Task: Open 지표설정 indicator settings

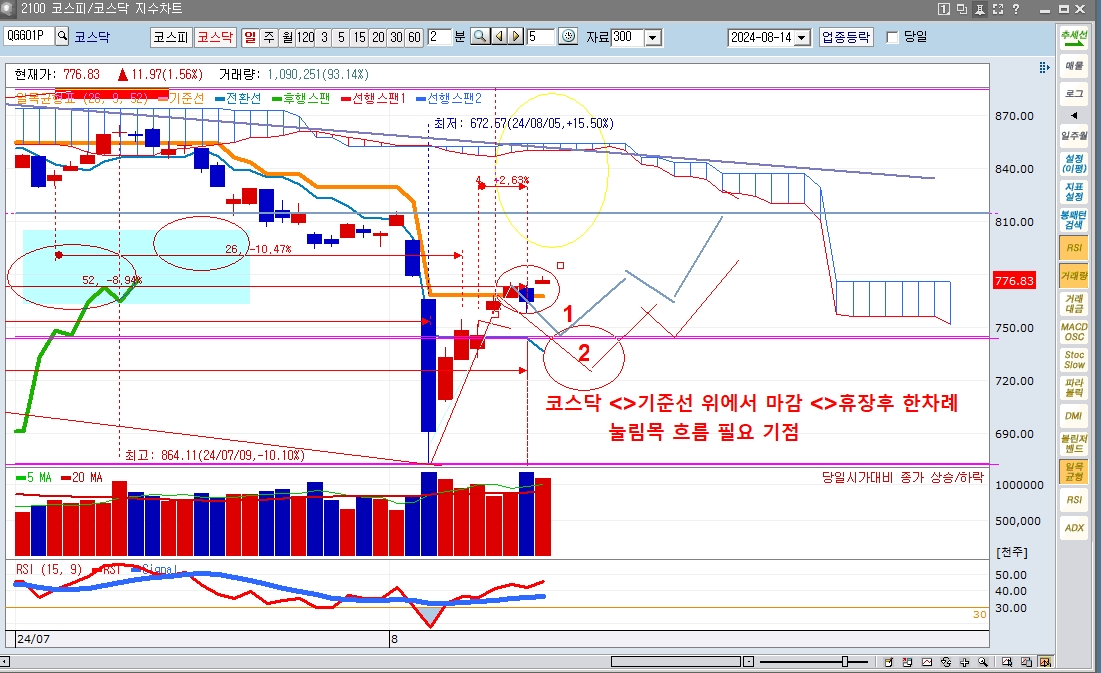Action: point(1074,191)
